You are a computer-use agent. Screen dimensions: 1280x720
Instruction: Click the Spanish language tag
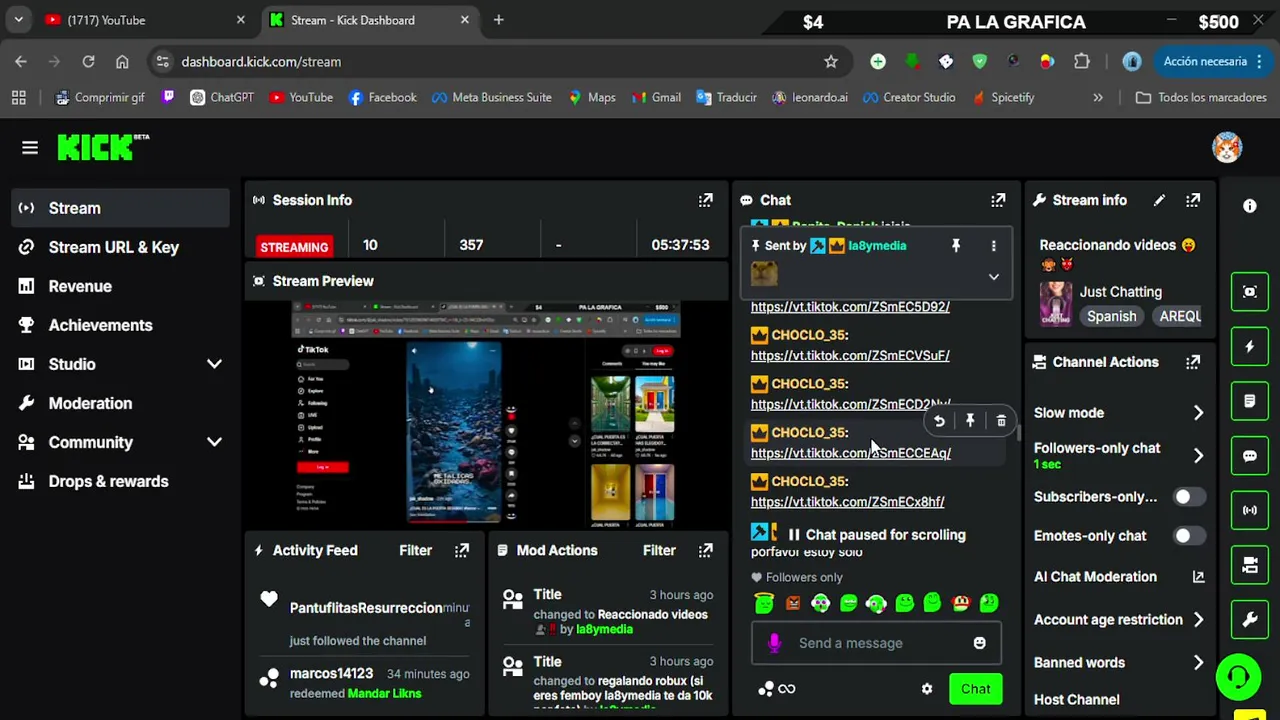pyautogui.click(x=1112, y=316)
